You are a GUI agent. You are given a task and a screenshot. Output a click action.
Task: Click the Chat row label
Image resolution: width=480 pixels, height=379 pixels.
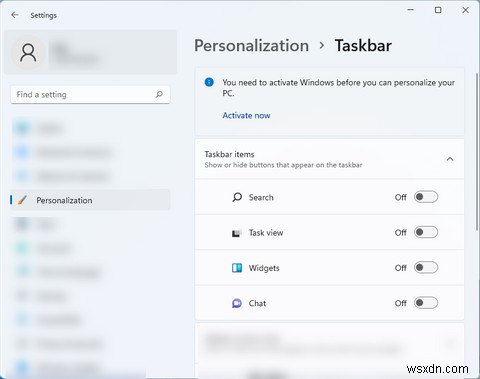(x=257, y=303)
